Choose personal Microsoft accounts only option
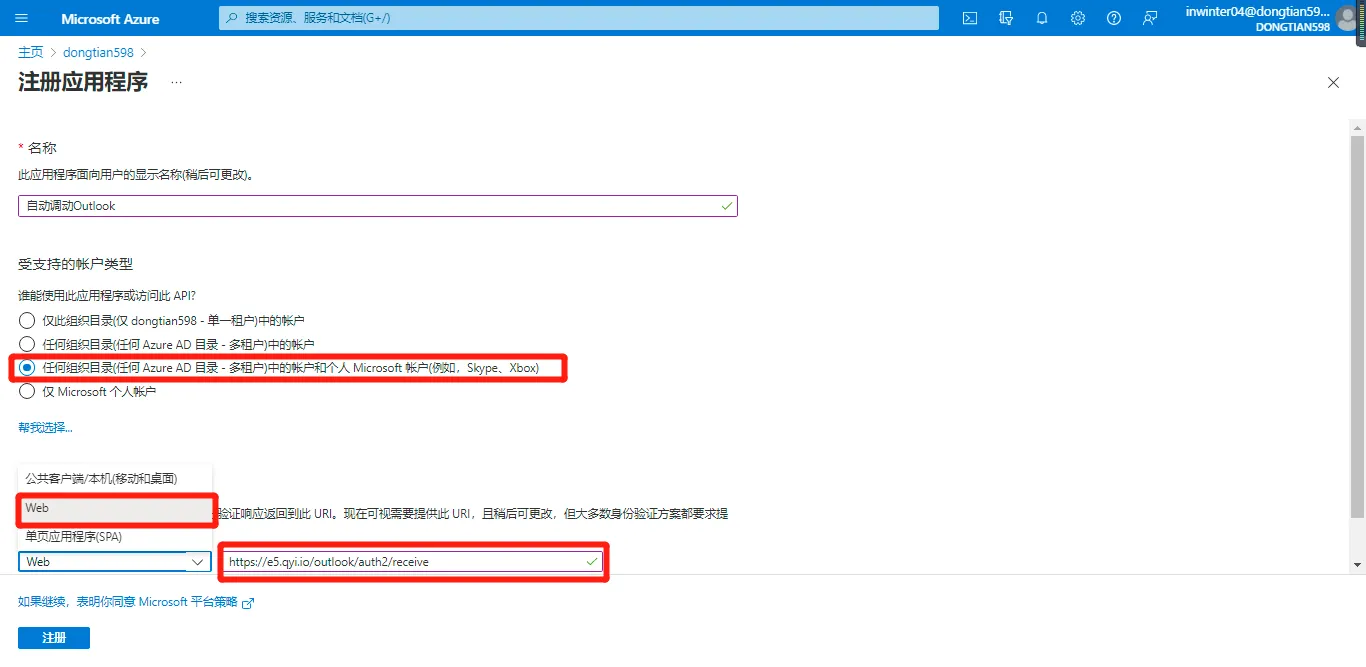This screenshot has width=1366, height=667. pos(27,392)
